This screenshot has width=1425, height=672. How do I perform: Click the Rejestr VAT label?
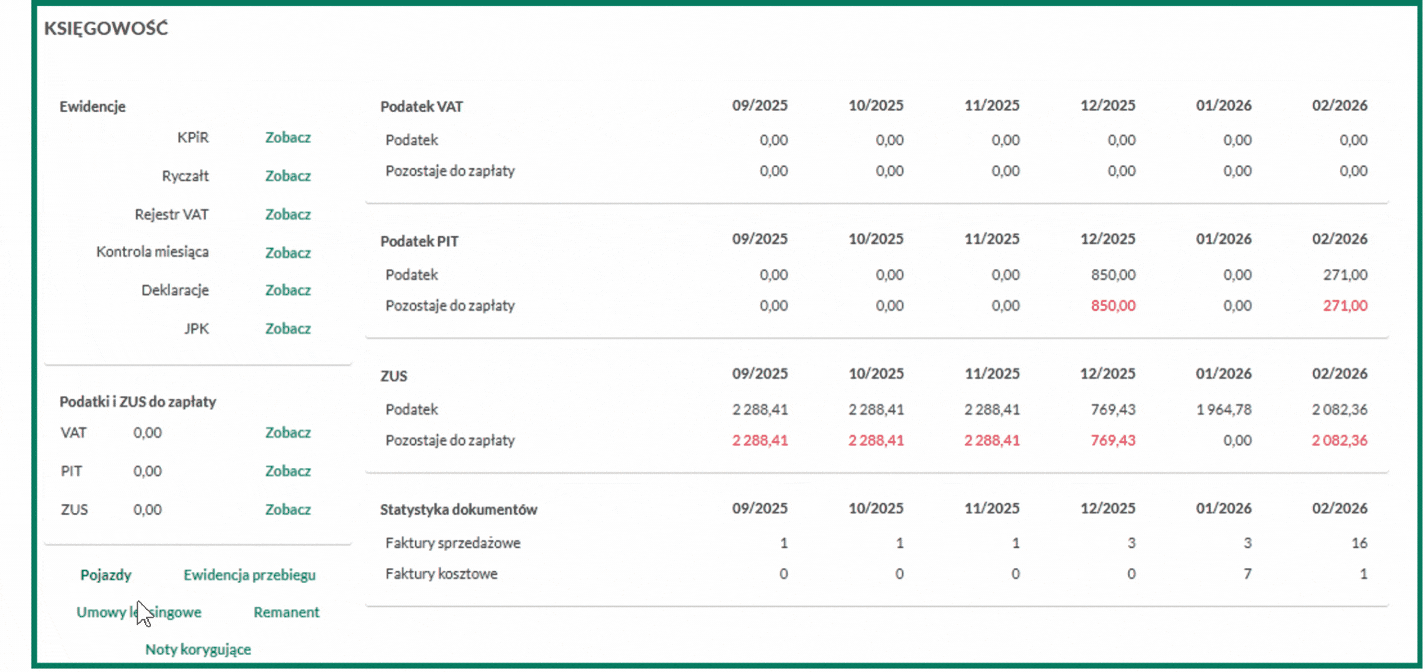pos(172,214)
